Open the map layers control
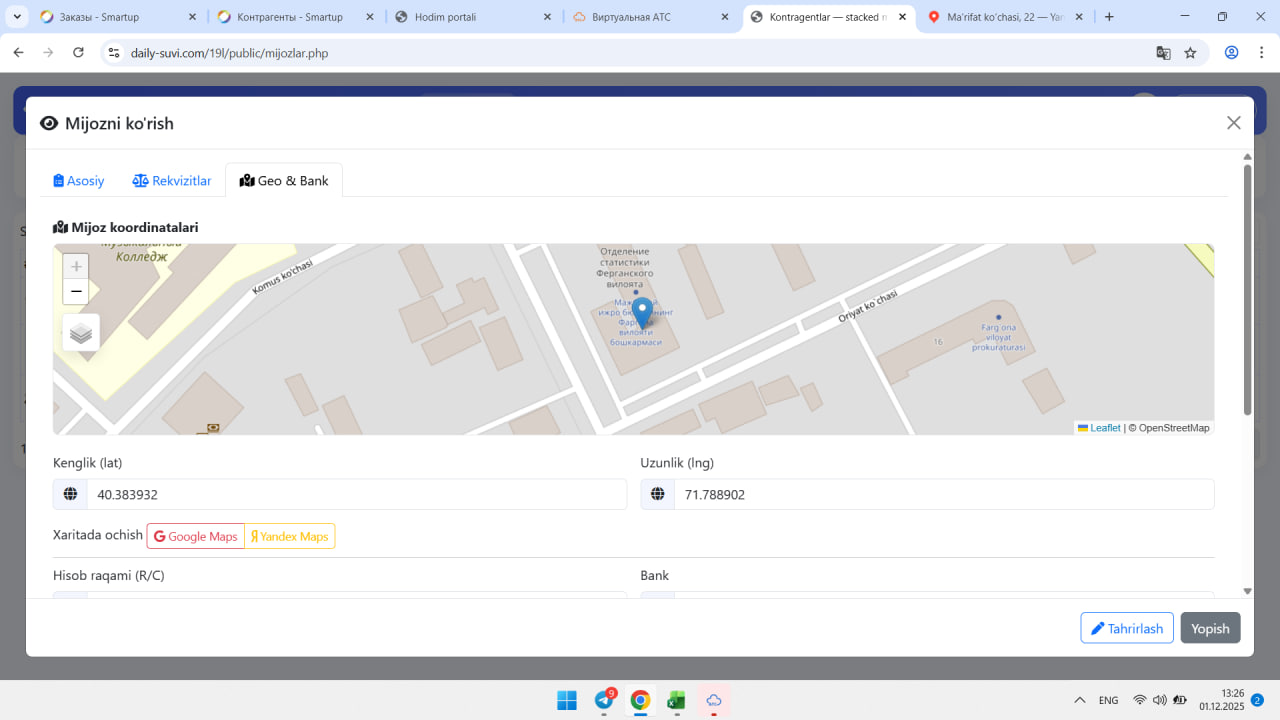1280x720 pixels. [x=81, y=333]
